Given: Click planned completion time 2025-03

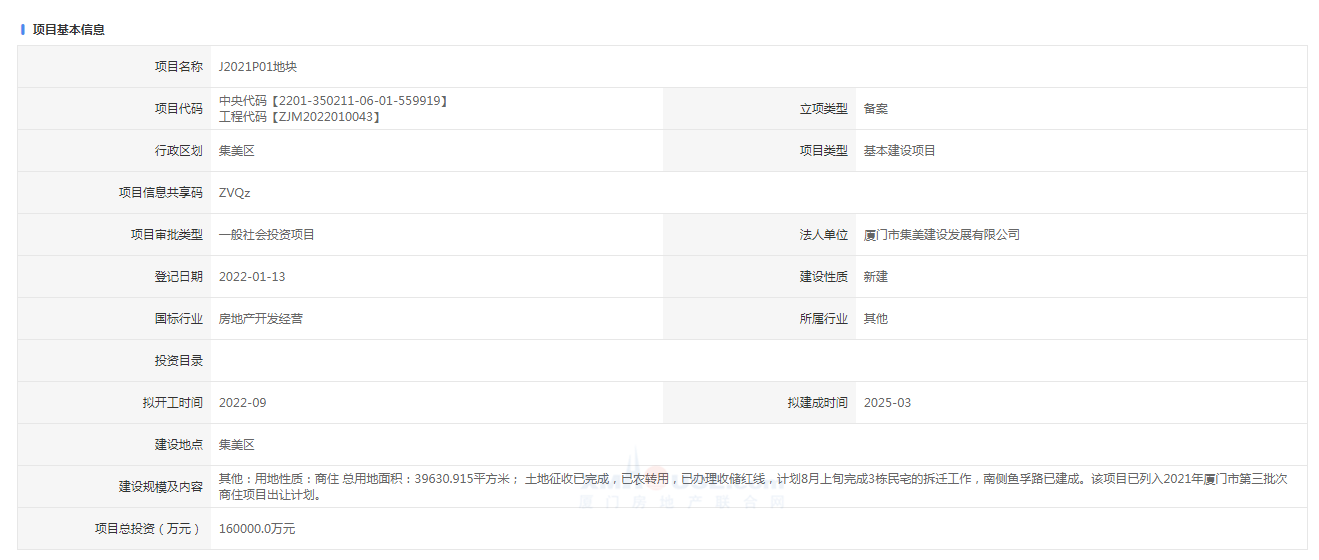Looking at the screenshot, I should click(887, 403).
